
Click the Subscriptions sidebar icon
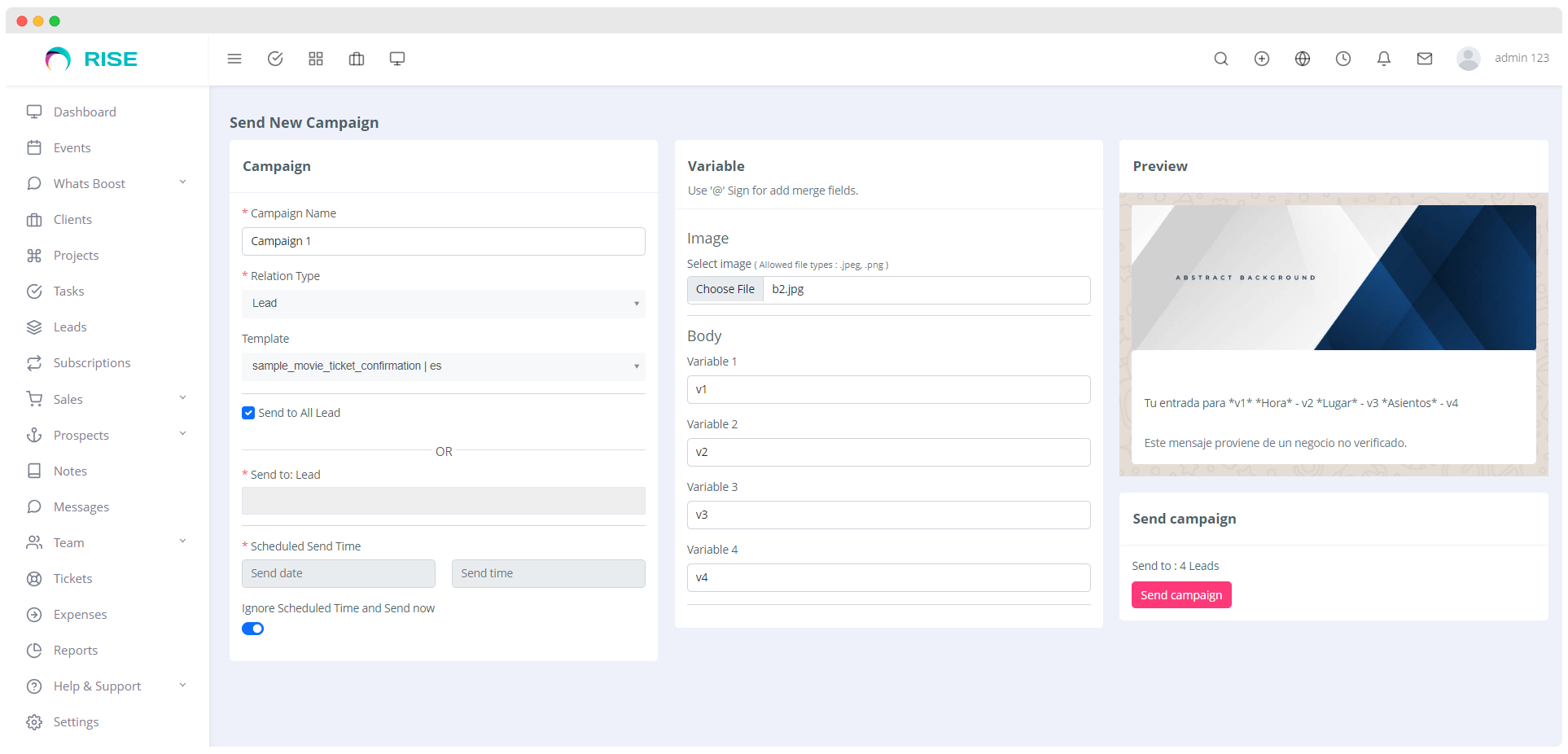coord(34,363)
